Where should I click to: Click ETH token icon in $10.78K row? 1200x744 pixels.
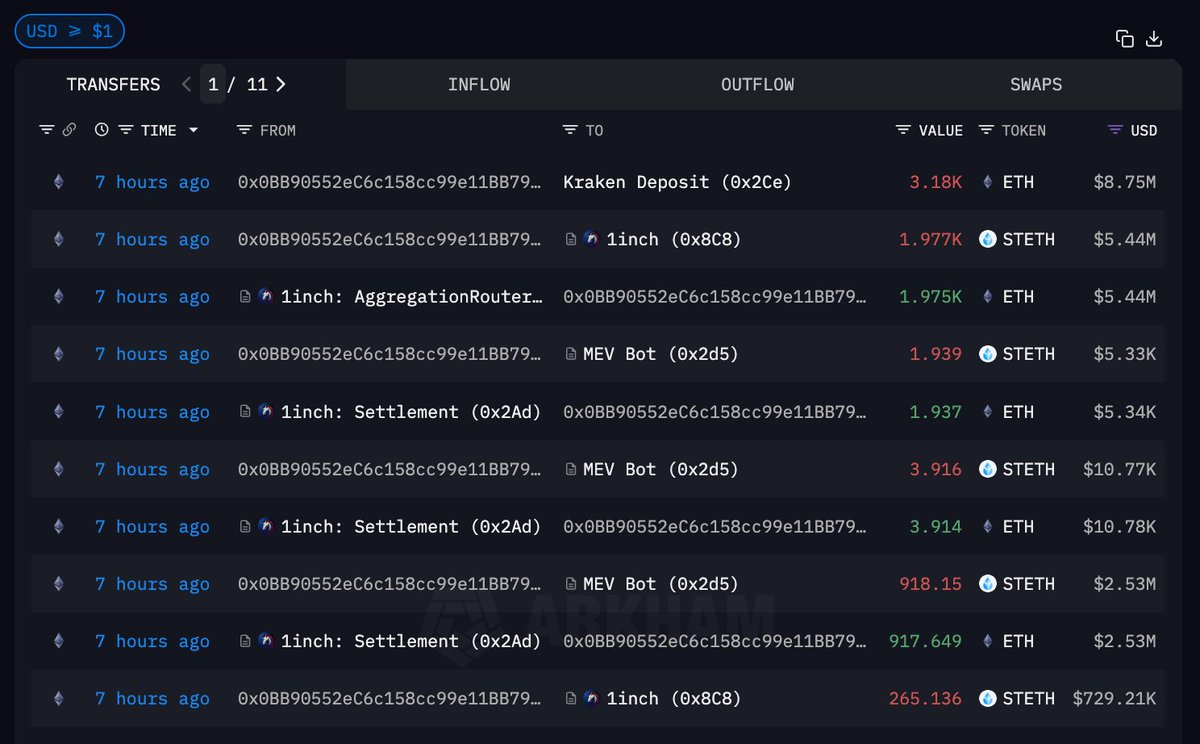pyautogui.click(x=988, y=527)
